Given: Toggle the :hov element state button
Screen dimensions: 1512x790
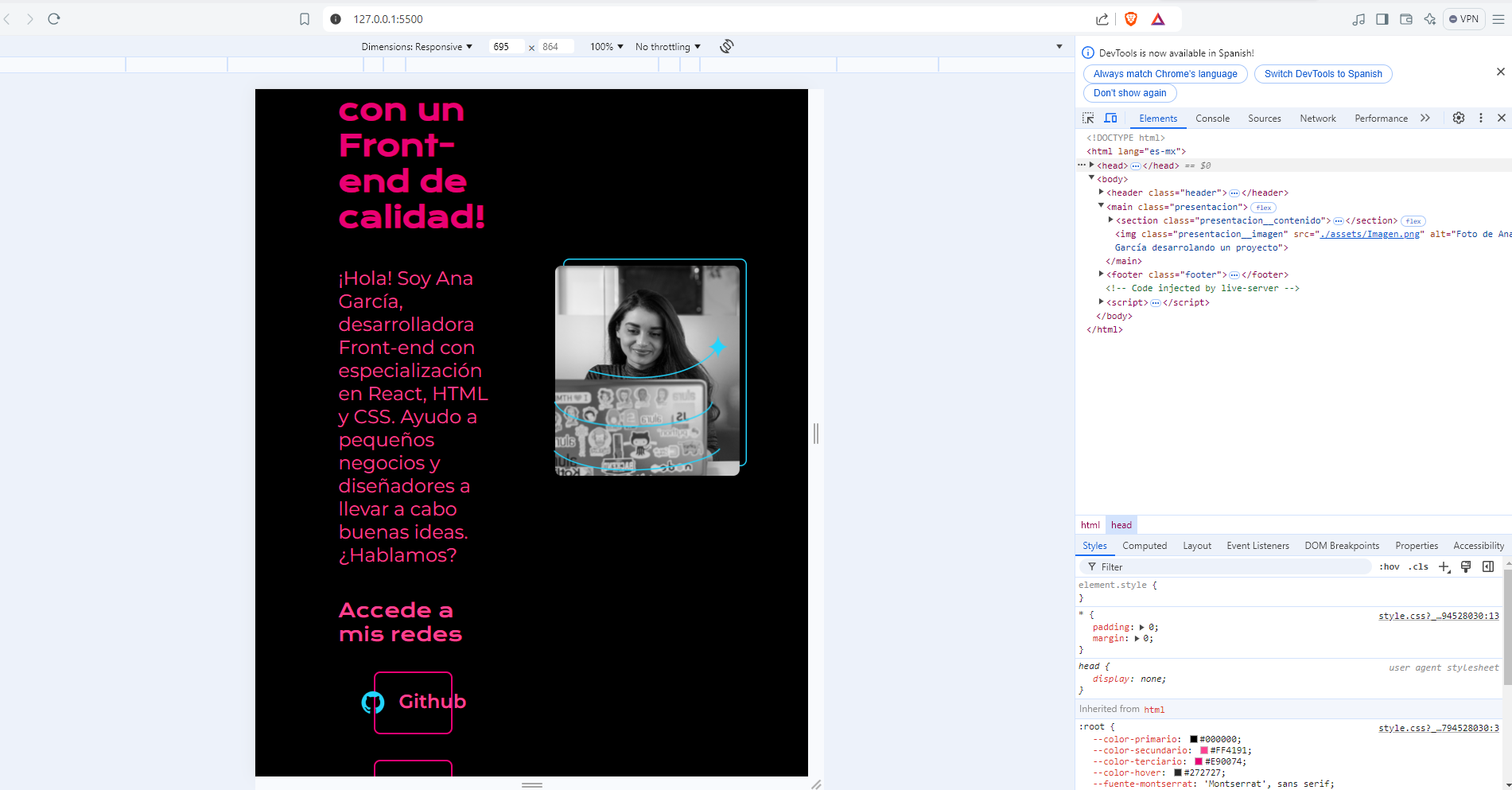Looking at the screenshot, I should 1390,566.
